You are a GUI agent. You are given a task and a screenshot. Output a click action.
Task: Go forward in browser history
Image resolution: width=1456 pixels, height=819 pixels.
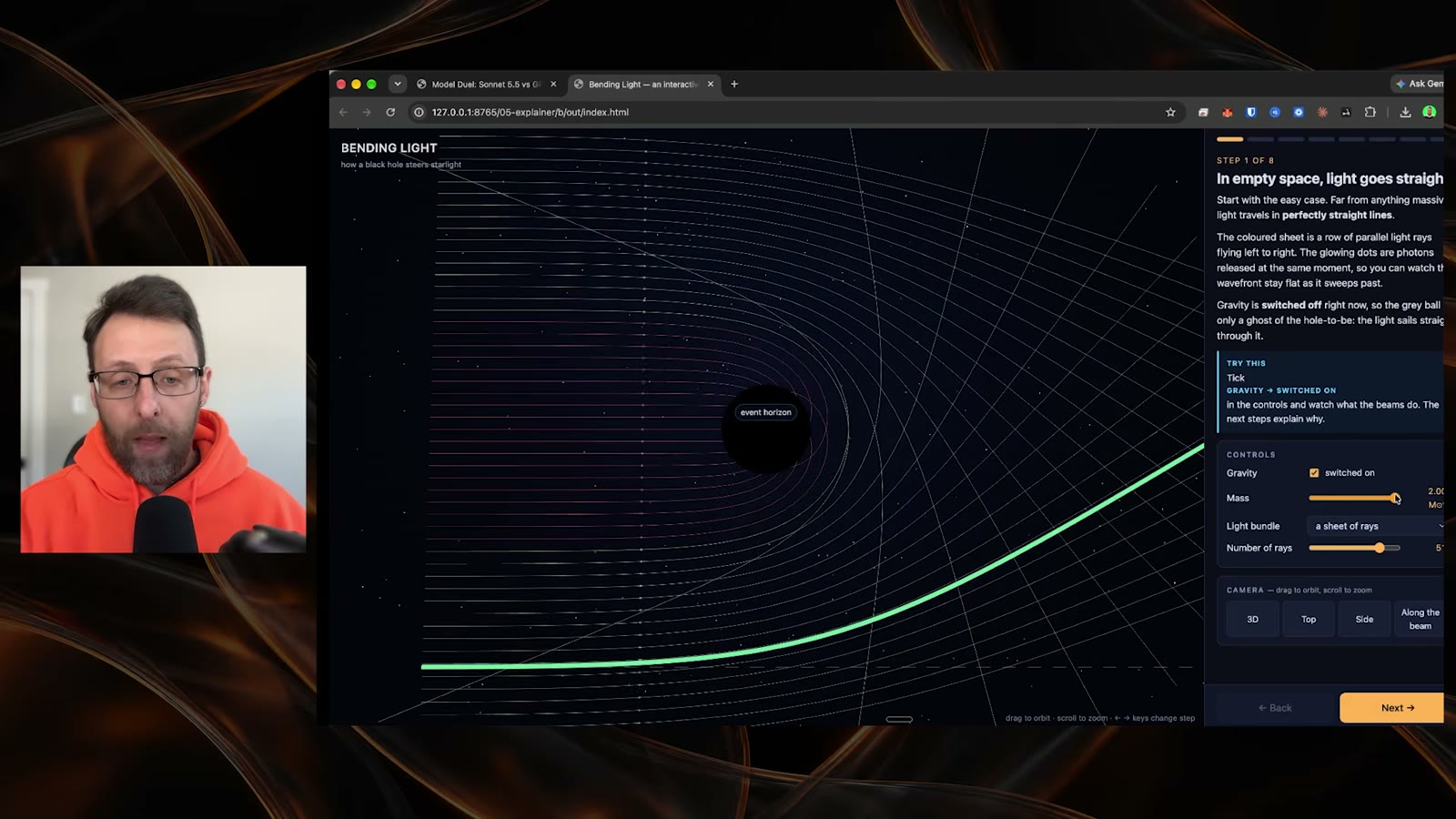click(x=367, y=112)
